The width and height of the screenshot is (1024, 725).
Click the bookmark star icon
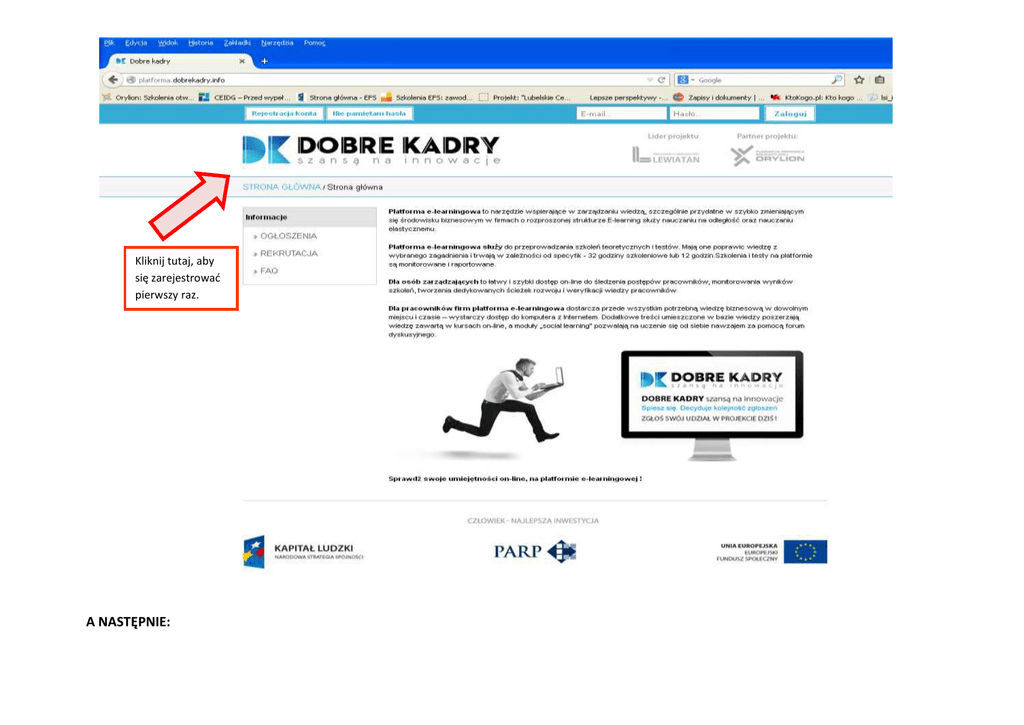coord(859,80)
